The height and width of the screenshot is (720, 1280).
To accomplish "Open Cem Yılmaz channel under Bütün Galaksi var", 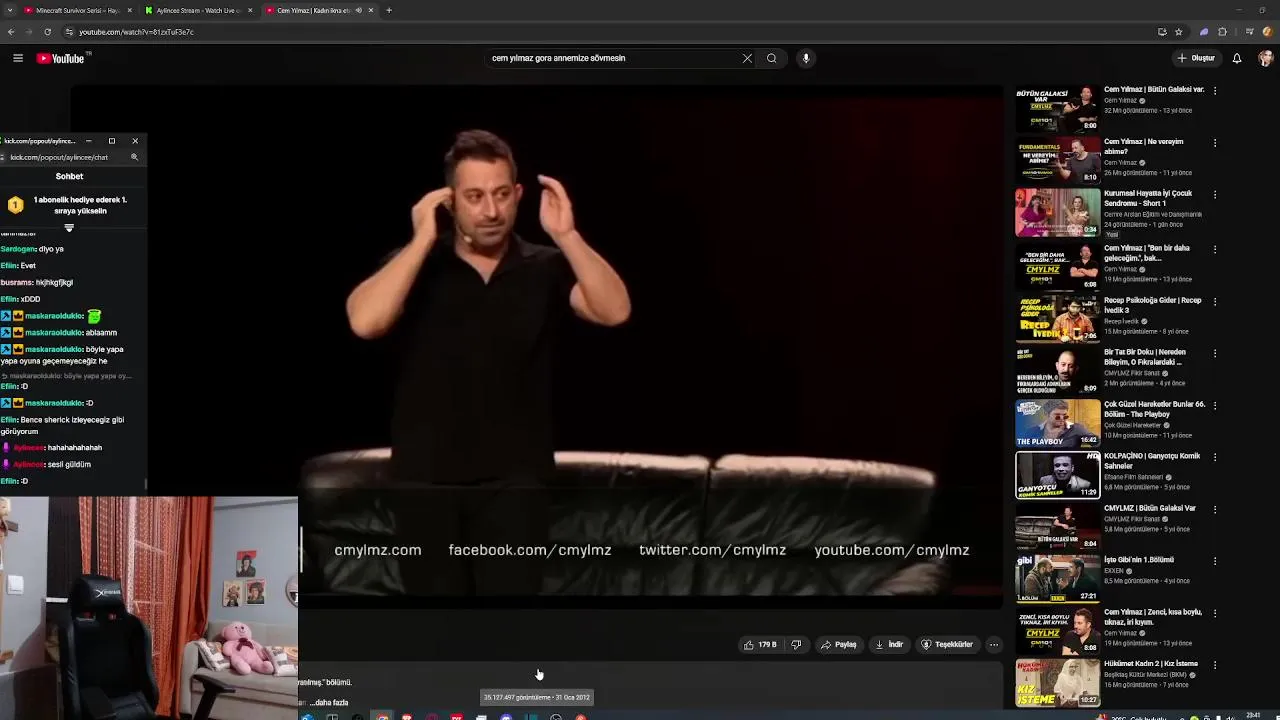I will click(1121, 101).
